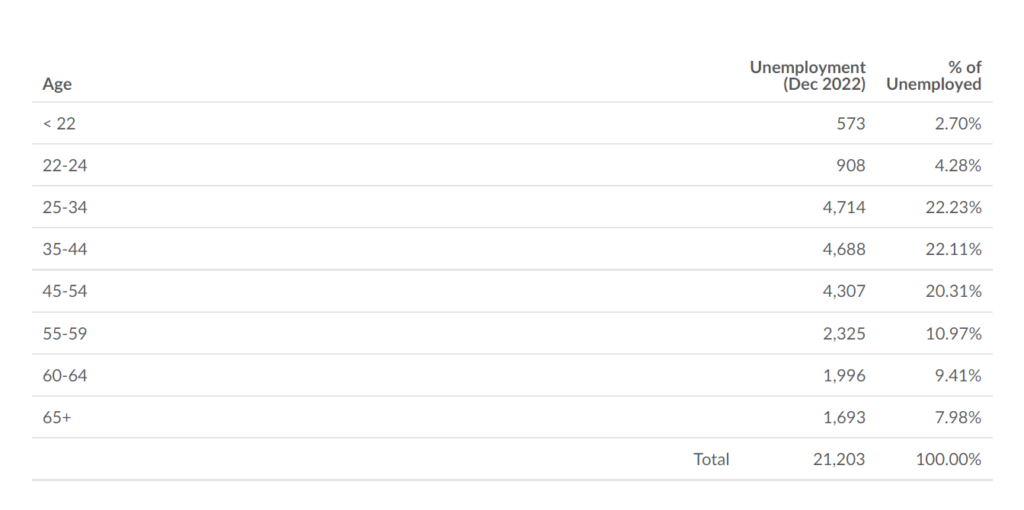Select the 60-64 age row label

point(65,375)
